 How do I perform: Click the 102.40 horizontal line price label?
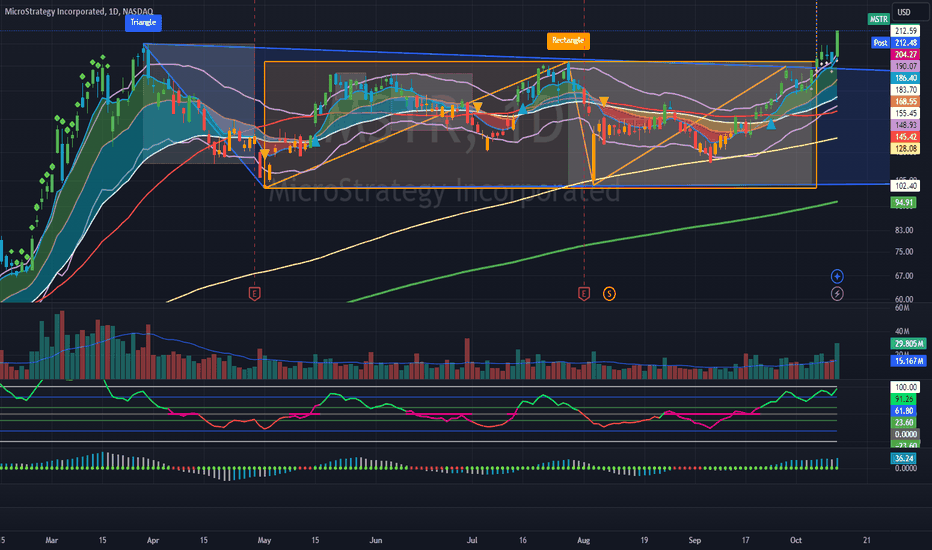[x=905, y=186]
